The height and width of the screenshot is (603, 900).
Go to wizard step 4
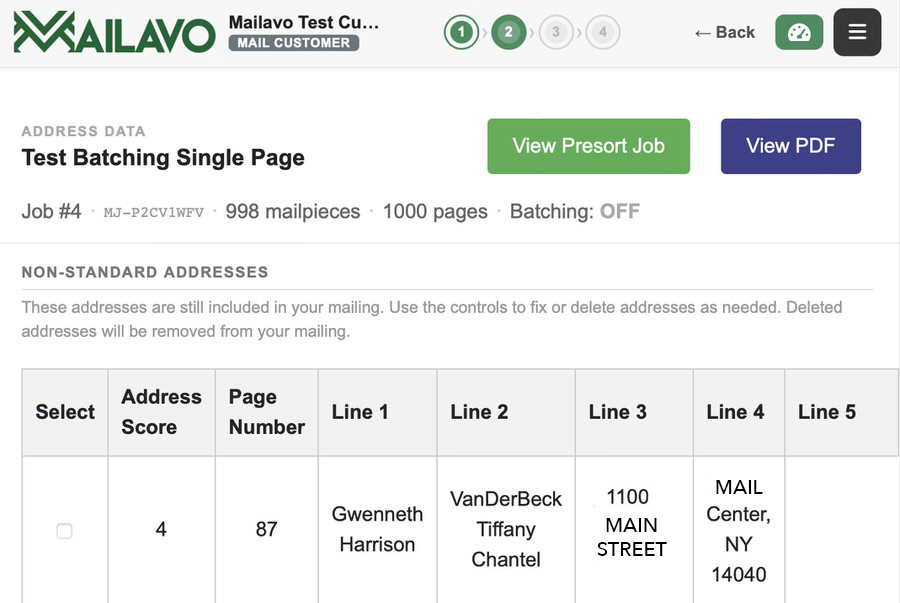click(603, 32)
